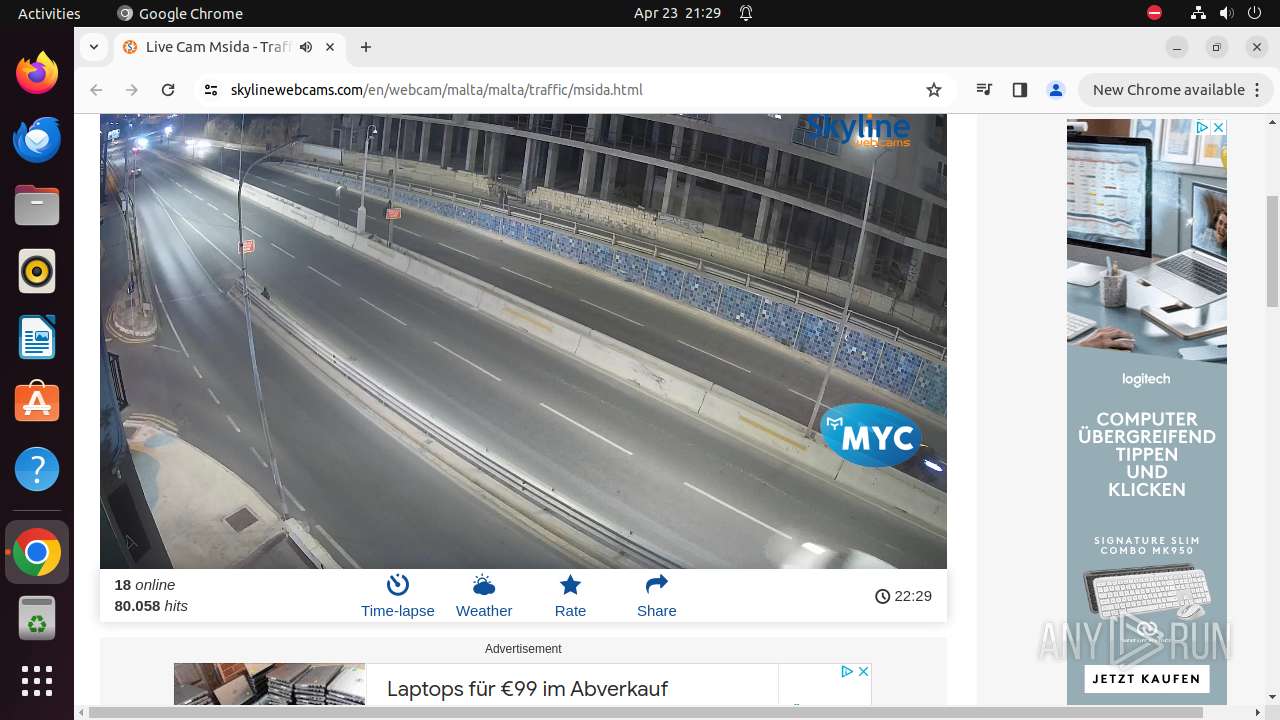
Task: Click the vertical page scrollbar
Action: point(1272,250)
